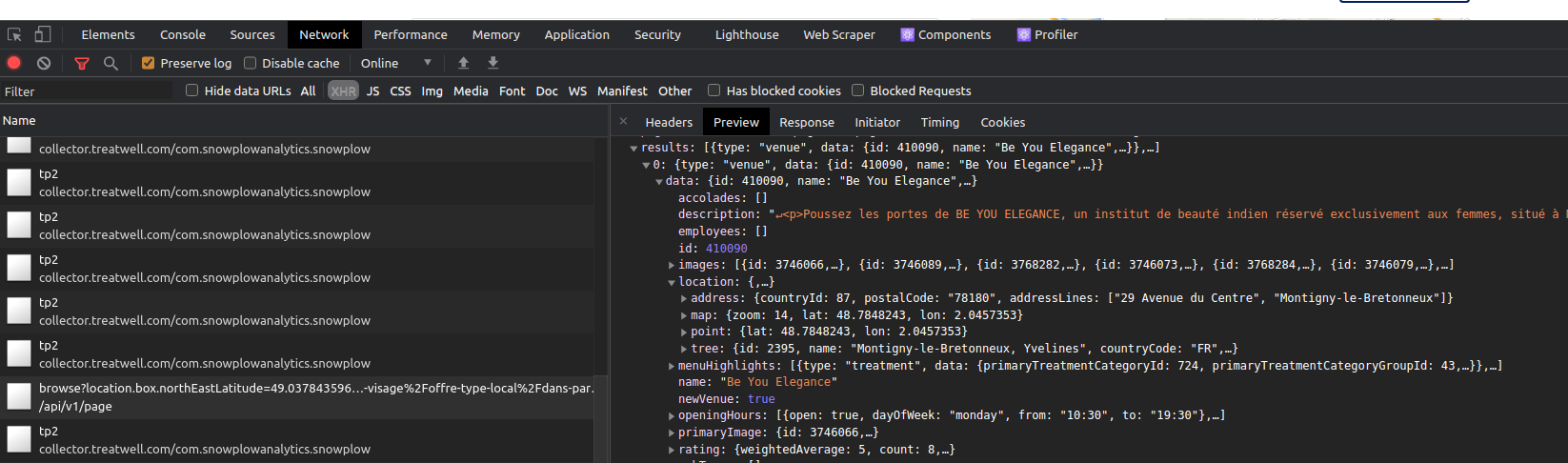Collapse the 0: venue object node

(646, 165)
